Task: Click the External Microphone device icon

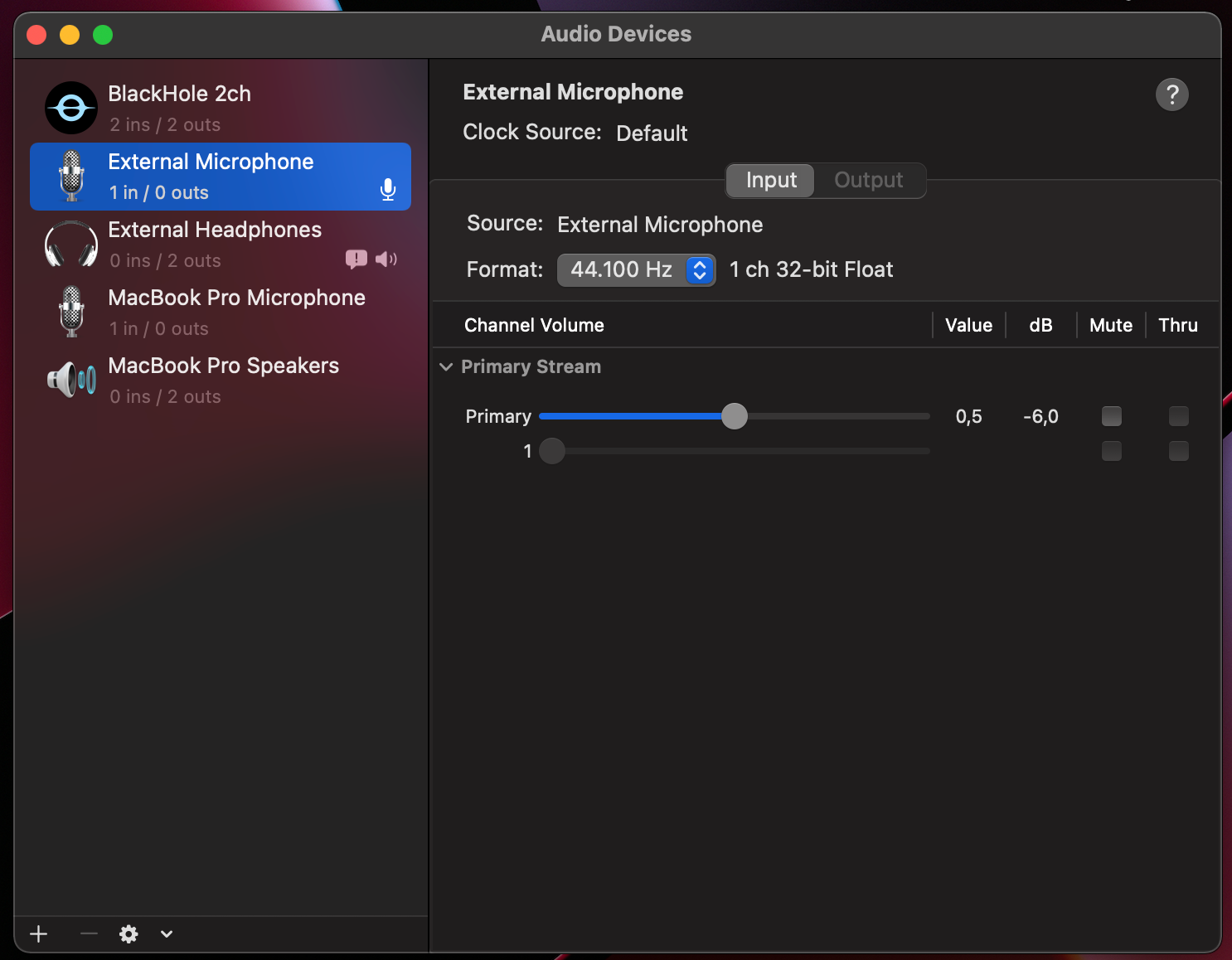Action: click(72, 176)
